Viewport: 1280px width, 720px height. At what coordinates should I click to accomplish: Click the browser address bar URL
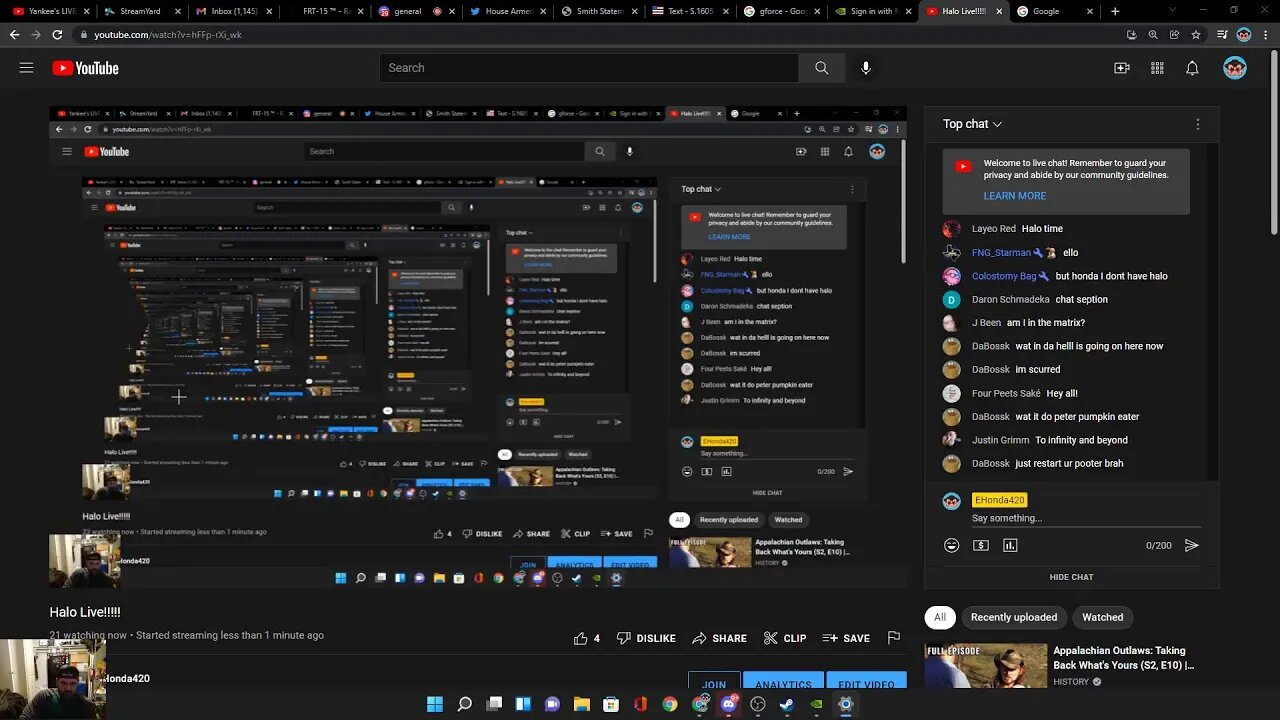coord(168,34)
